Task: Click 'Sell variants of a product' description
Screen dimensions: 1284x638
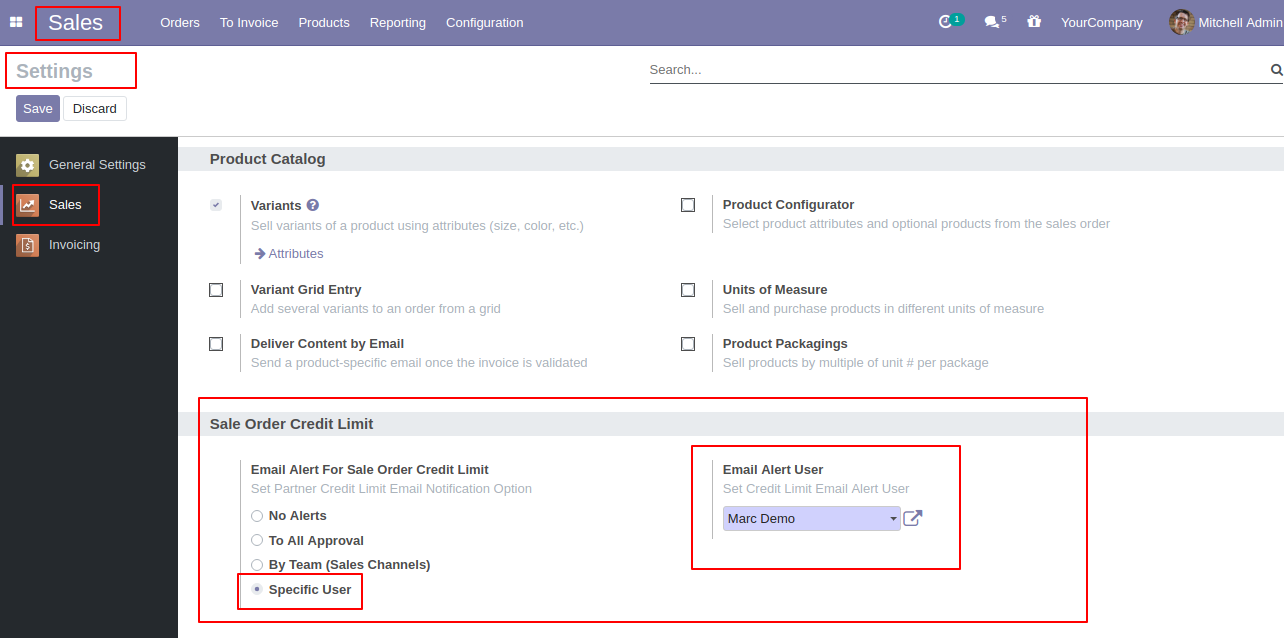Action: (417, 225)
